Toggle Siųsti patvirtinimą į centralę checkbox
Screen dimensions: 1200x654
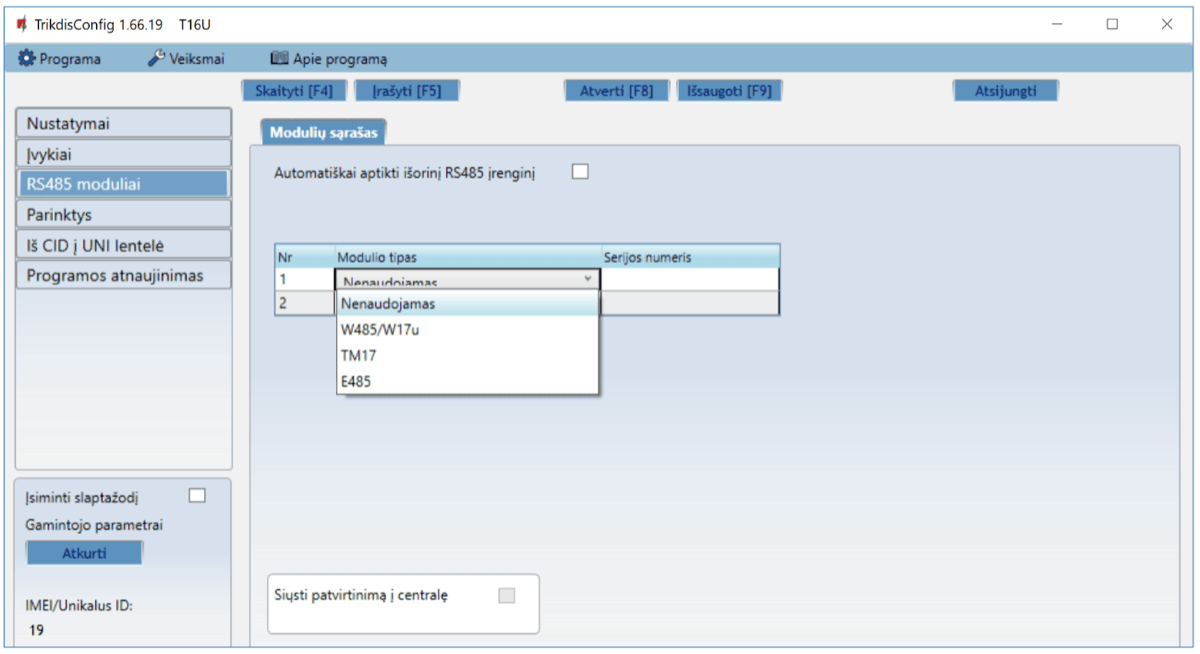[507, 596]
